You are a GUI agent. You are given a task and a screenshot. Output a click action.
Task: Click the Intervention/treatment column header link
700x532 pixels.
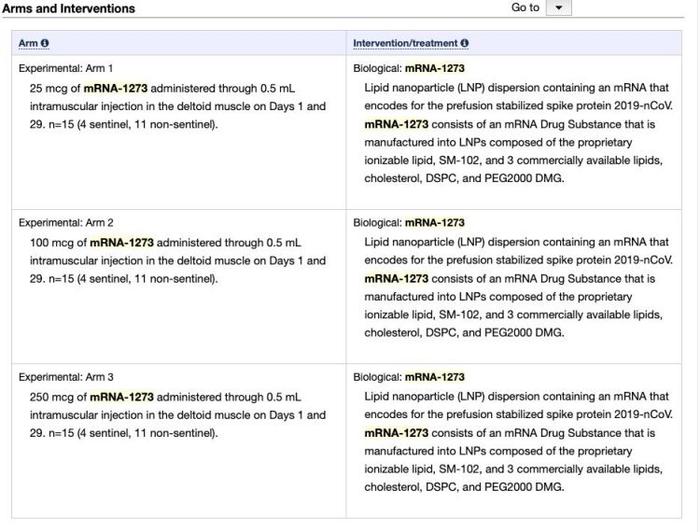[x=405, y=43]
